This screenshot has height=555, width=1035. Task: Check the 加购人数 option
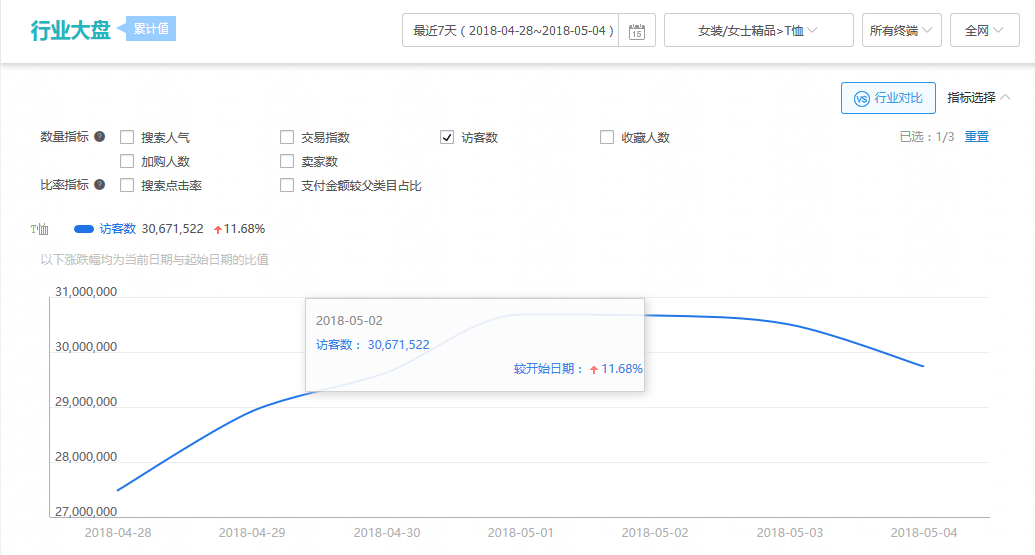[127, 161]
